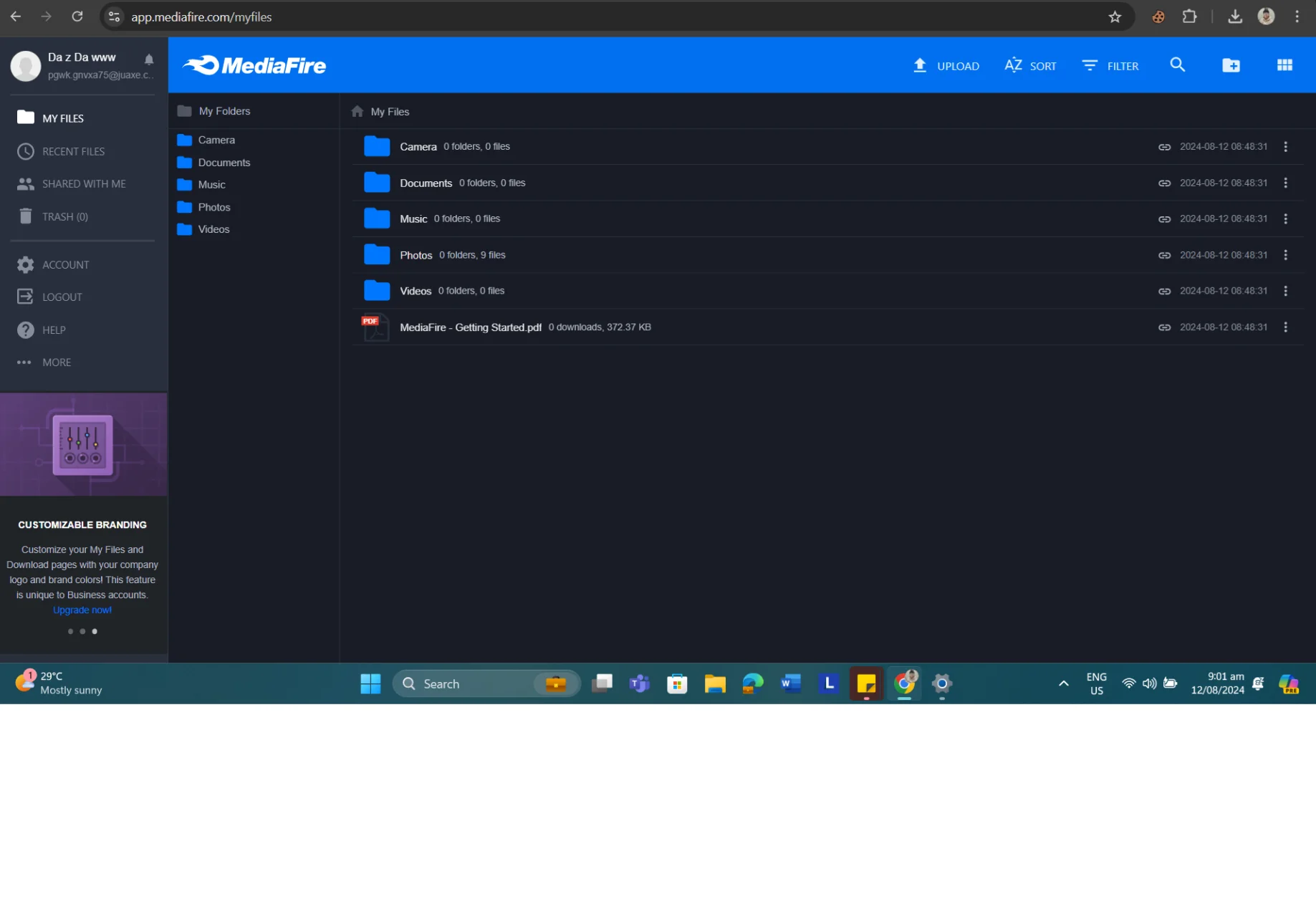
Task: Show hidden system tray icons
Action: point(1063,683)
